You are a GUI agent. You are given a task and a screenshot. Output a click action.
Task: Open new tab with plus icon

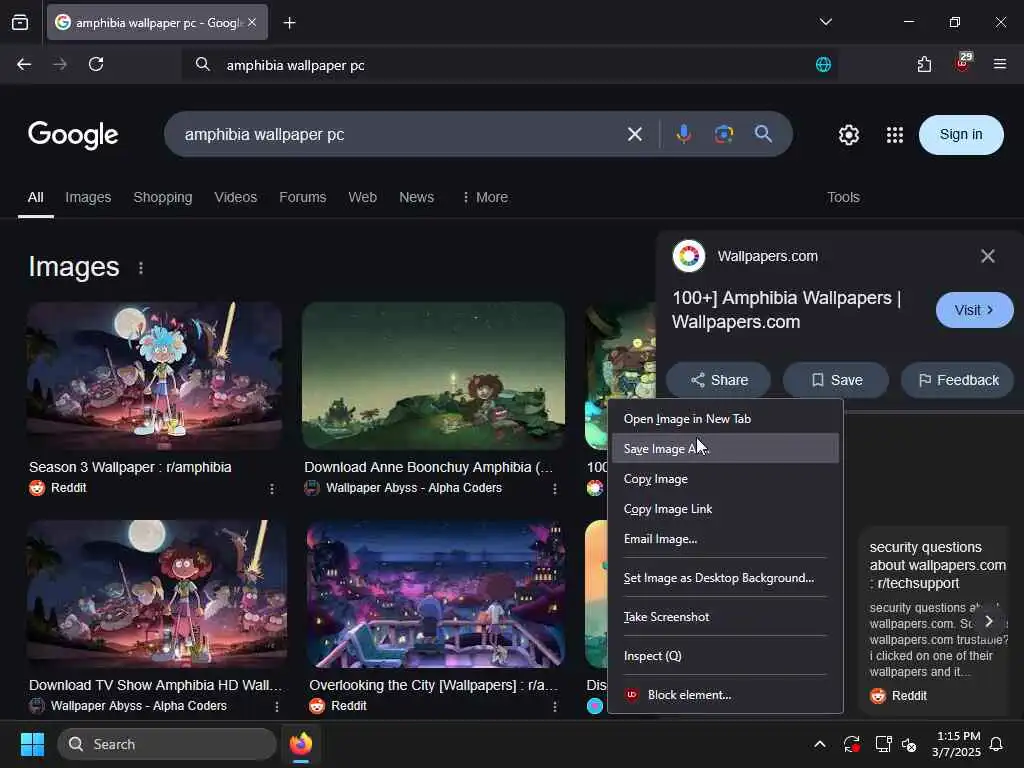[289, 23]
